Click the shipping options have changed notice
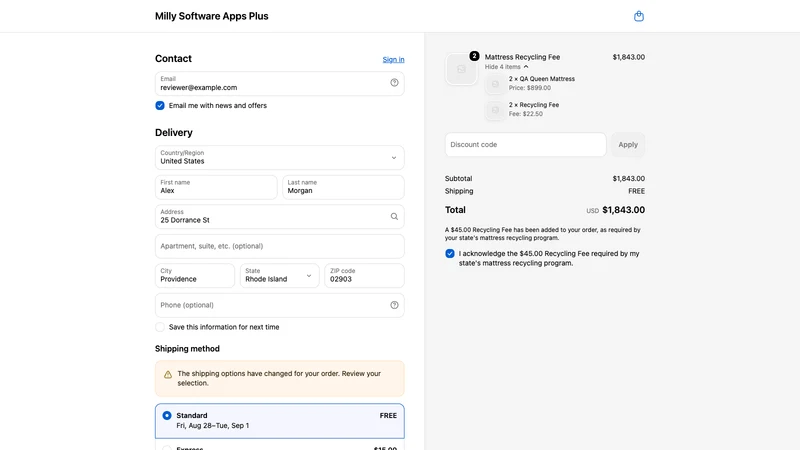Image resolution: width=800 pixels, height=450 pixels. point(280,379)
